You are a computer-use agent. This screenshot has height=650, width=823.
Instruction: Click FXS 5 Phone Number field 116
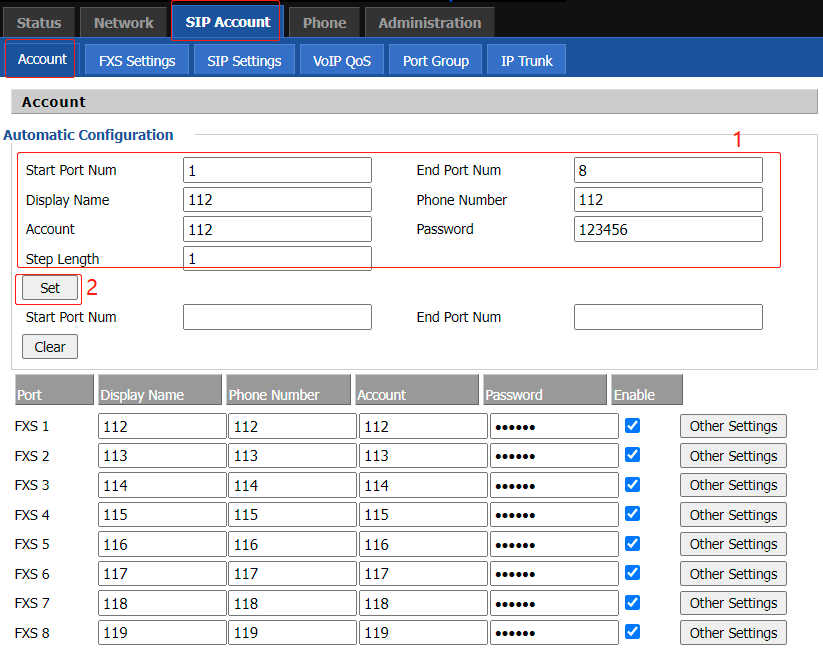[292, 544]
